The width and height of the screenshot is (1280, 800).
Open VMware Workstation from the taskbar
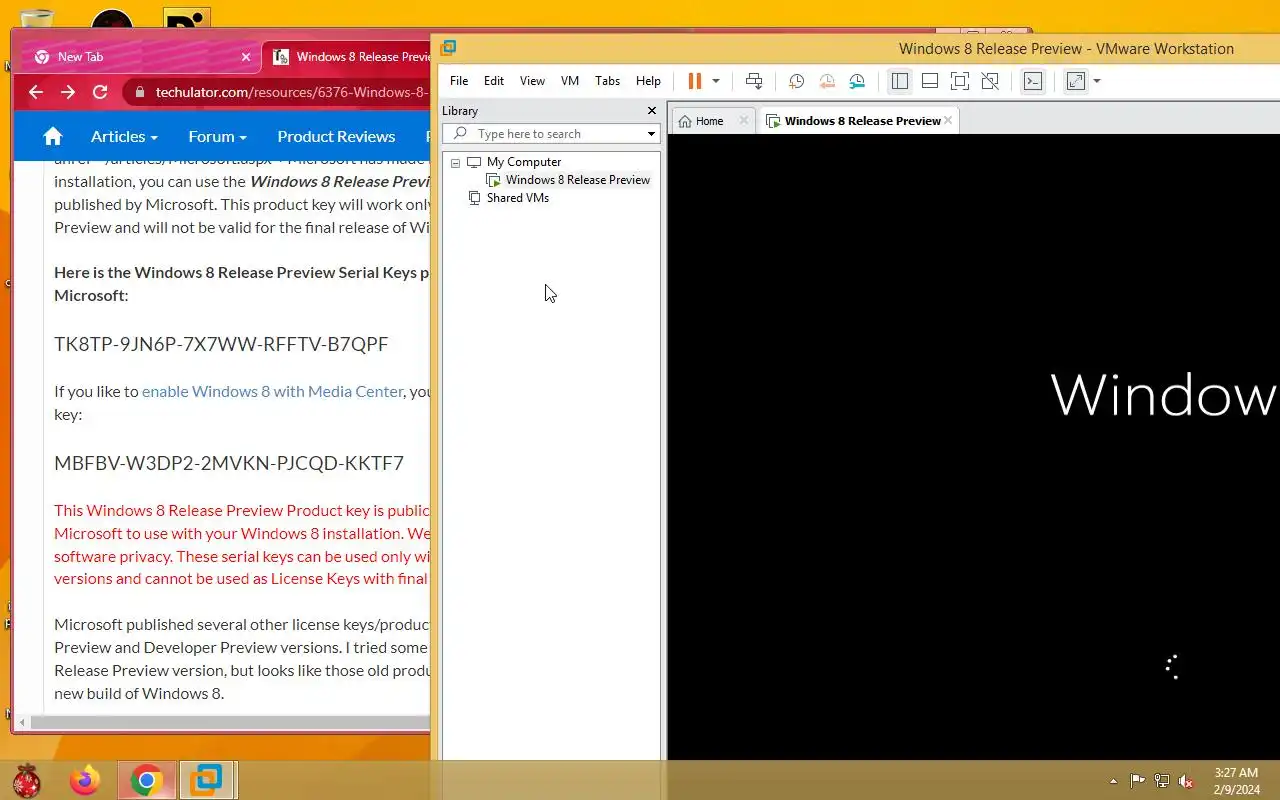point(207,780)
